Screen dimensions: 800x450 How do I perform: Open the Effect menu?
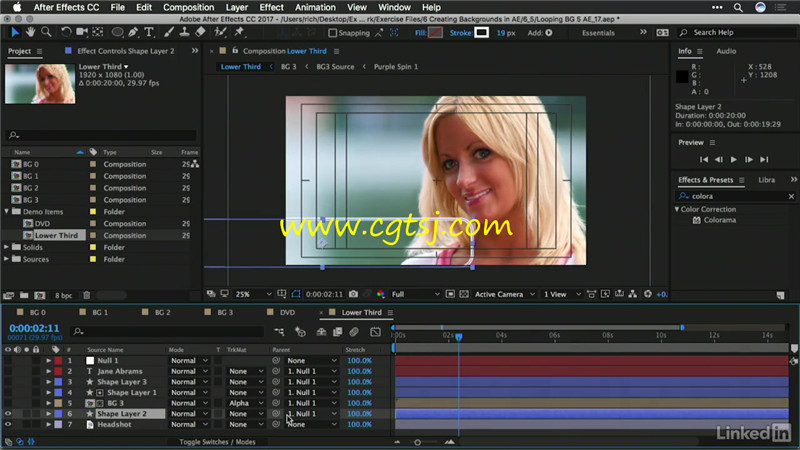[271, 7]
